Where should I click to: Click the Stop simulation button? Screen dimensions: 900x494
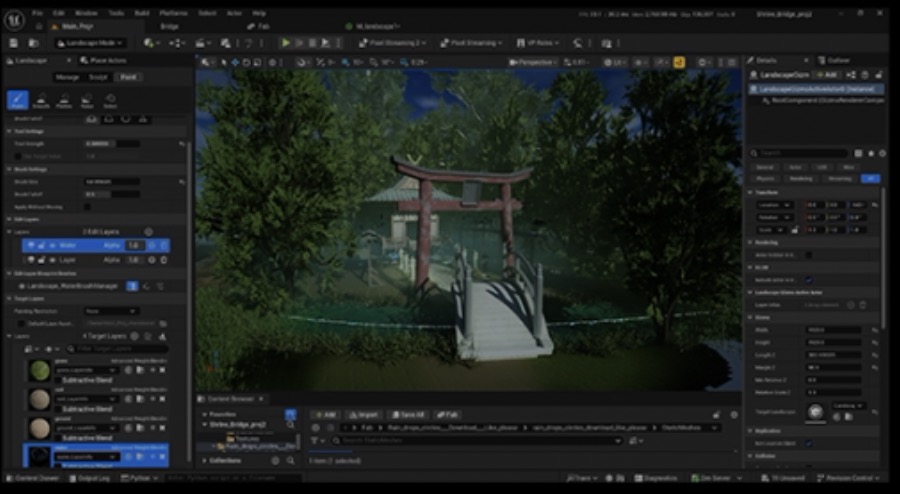click(x=312, y=43)
